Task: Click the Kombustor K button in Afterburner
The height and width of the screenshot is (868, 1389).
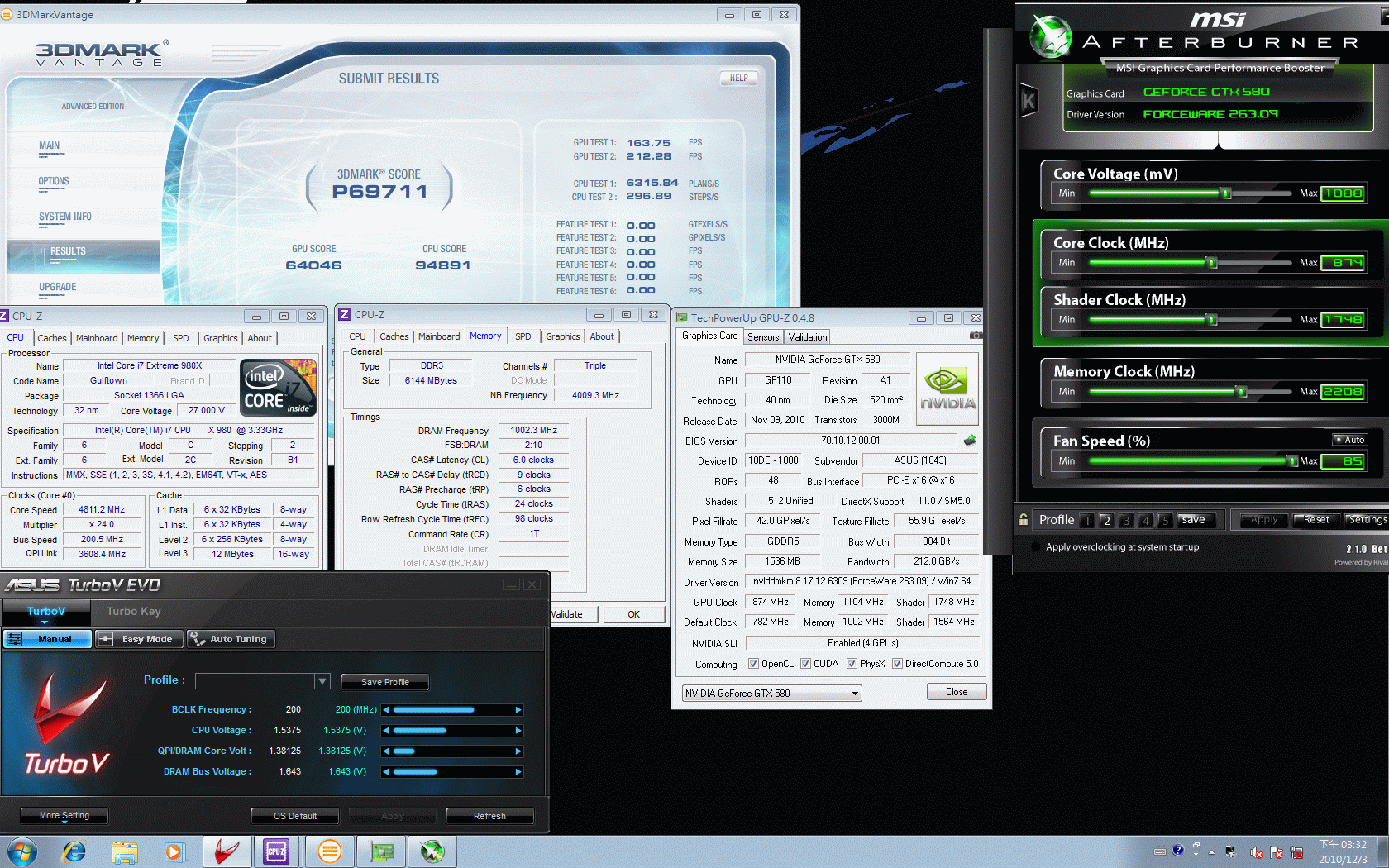Action: coord(1029,102)
